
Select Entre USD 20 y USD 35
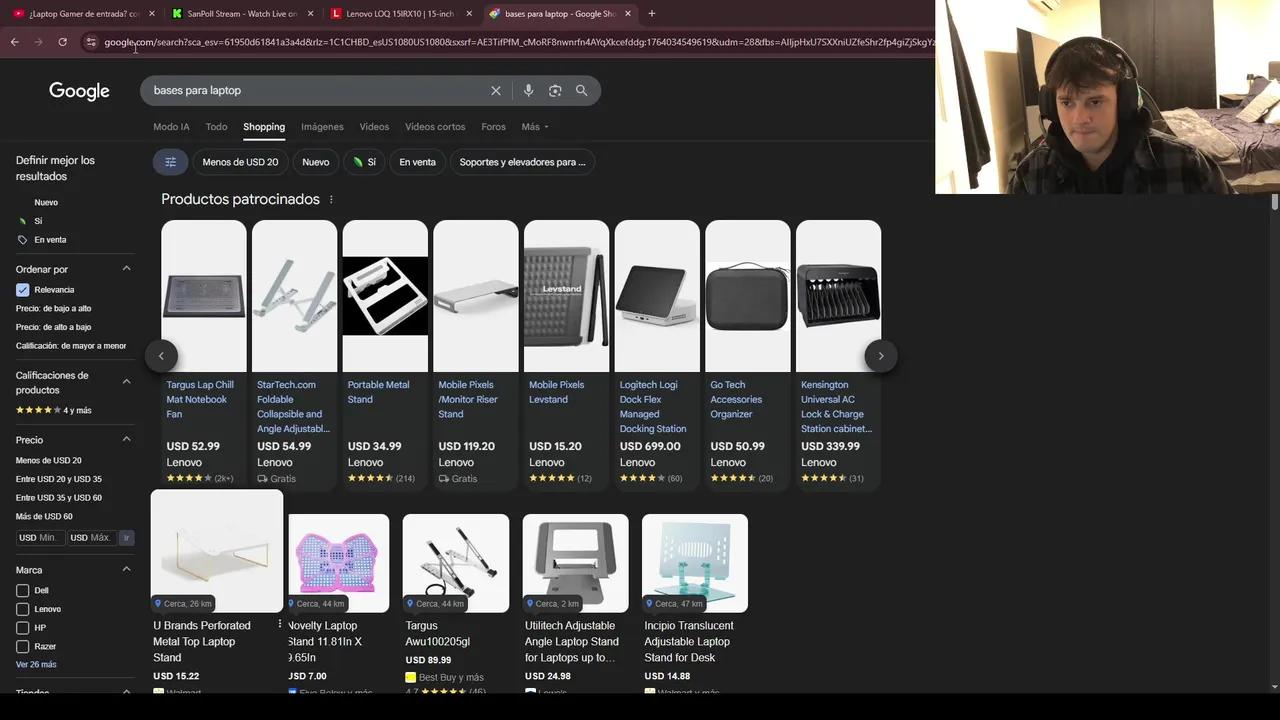[x=59, y=479]
